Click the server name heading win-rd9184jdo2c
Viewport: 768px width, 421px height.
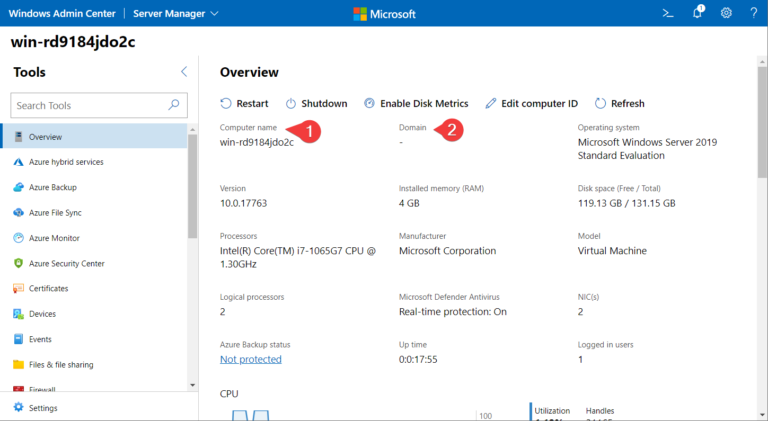(x=73, y=42)
